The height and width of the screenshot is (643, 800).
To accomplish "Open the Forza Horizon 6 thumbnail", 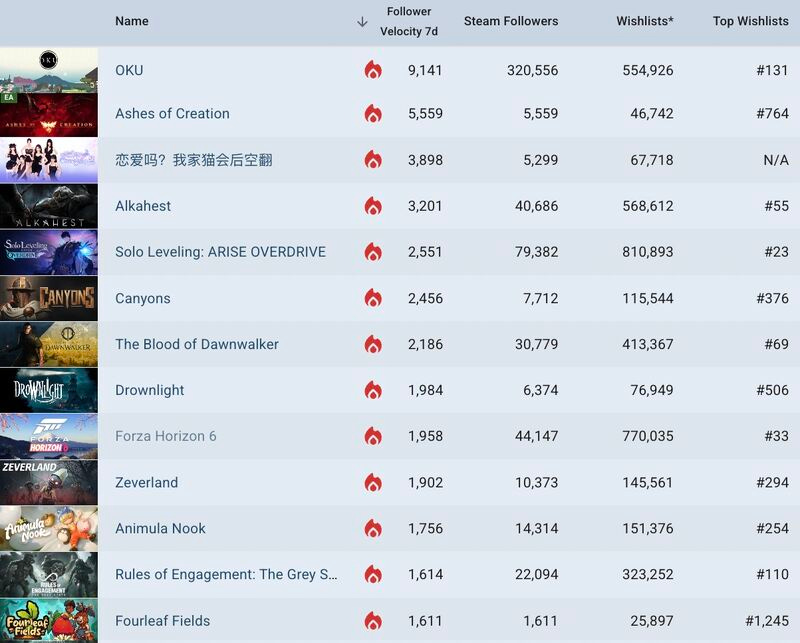I will click(x=48, y=436).
